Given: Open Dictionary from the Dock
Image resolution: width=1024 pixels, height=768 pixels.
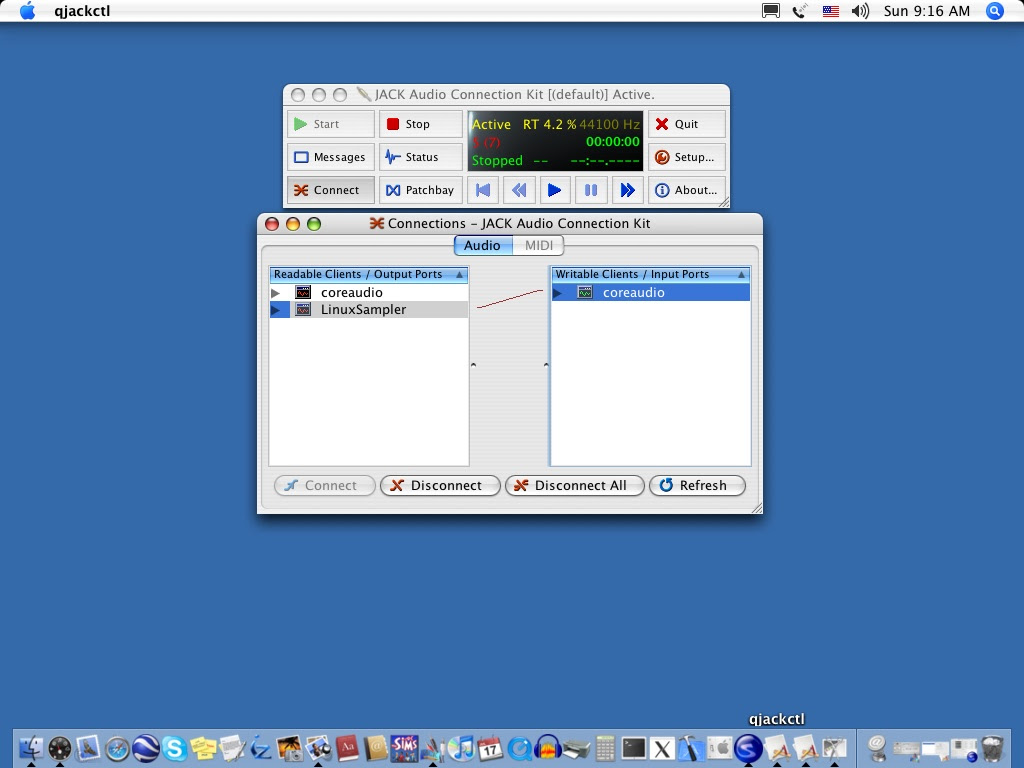Looking at the screenshot, I should (x=347, y=748).
